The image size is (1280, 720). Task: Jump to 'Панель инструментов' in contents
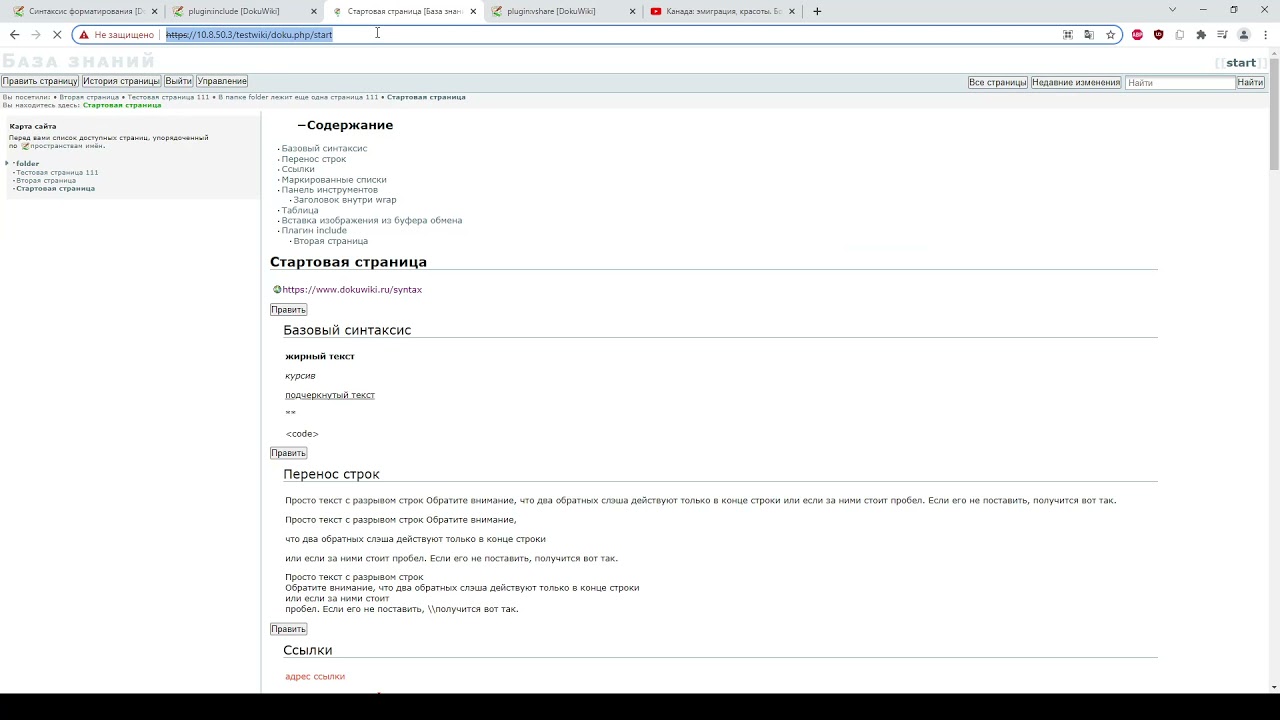[330, 190]
